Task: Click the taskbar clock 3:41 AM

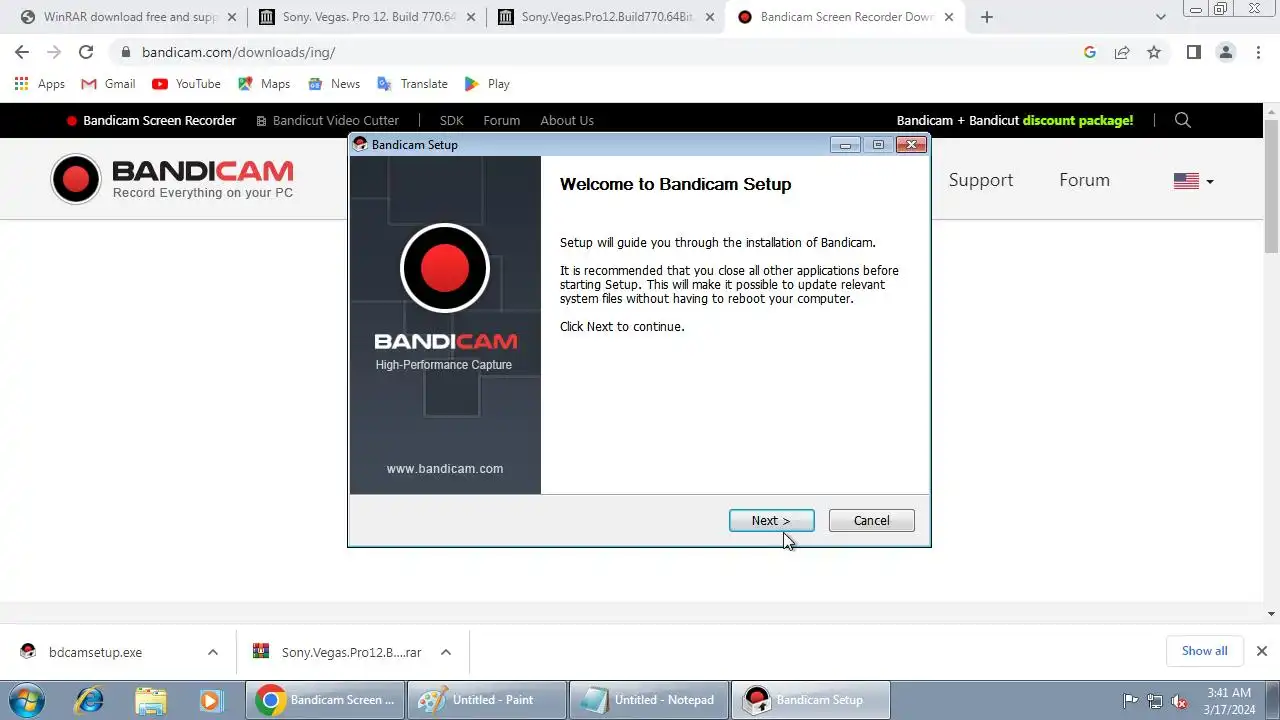Action: (1229, 693)
